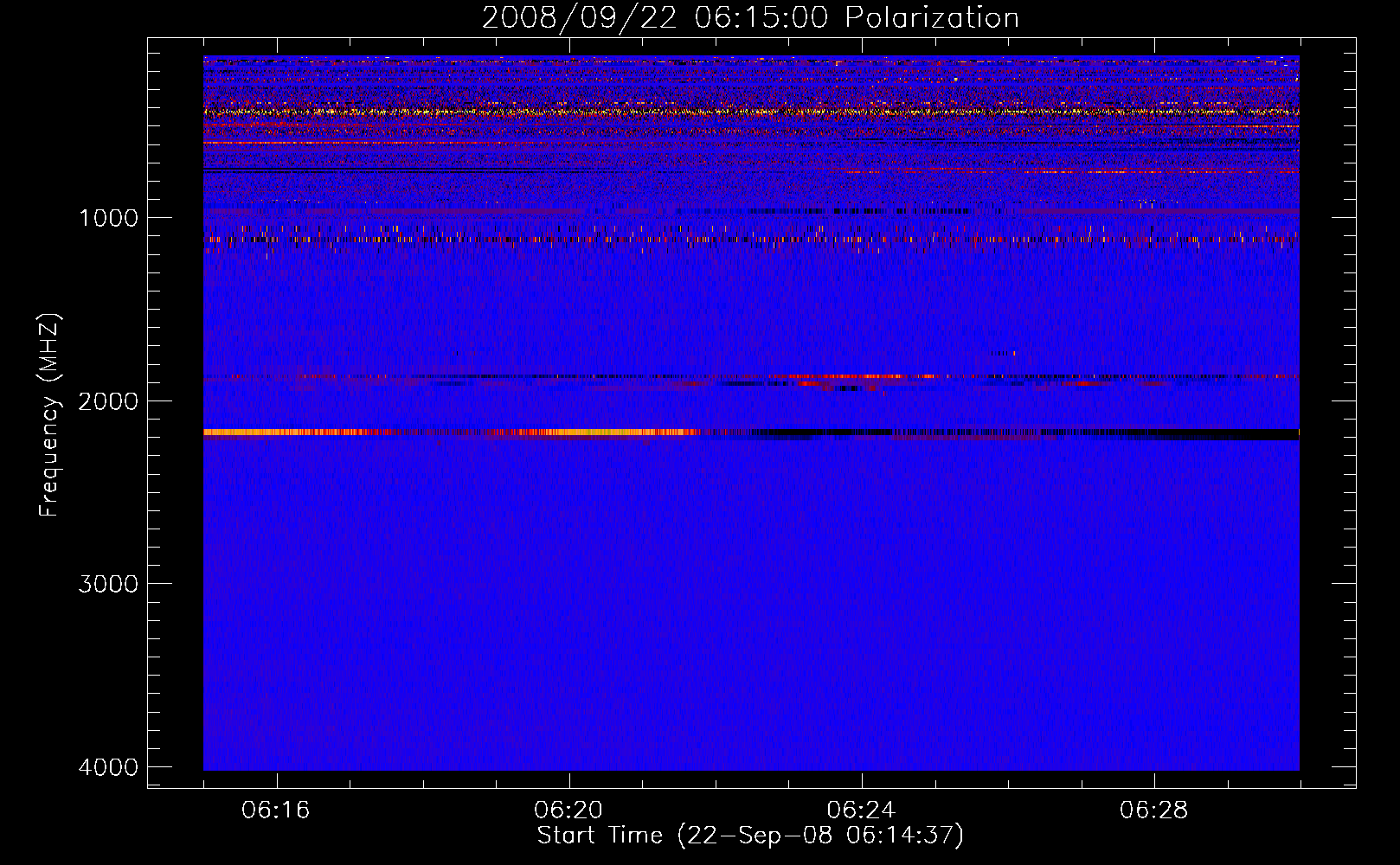Click the 06:16 time label

(x=276, y=811)
